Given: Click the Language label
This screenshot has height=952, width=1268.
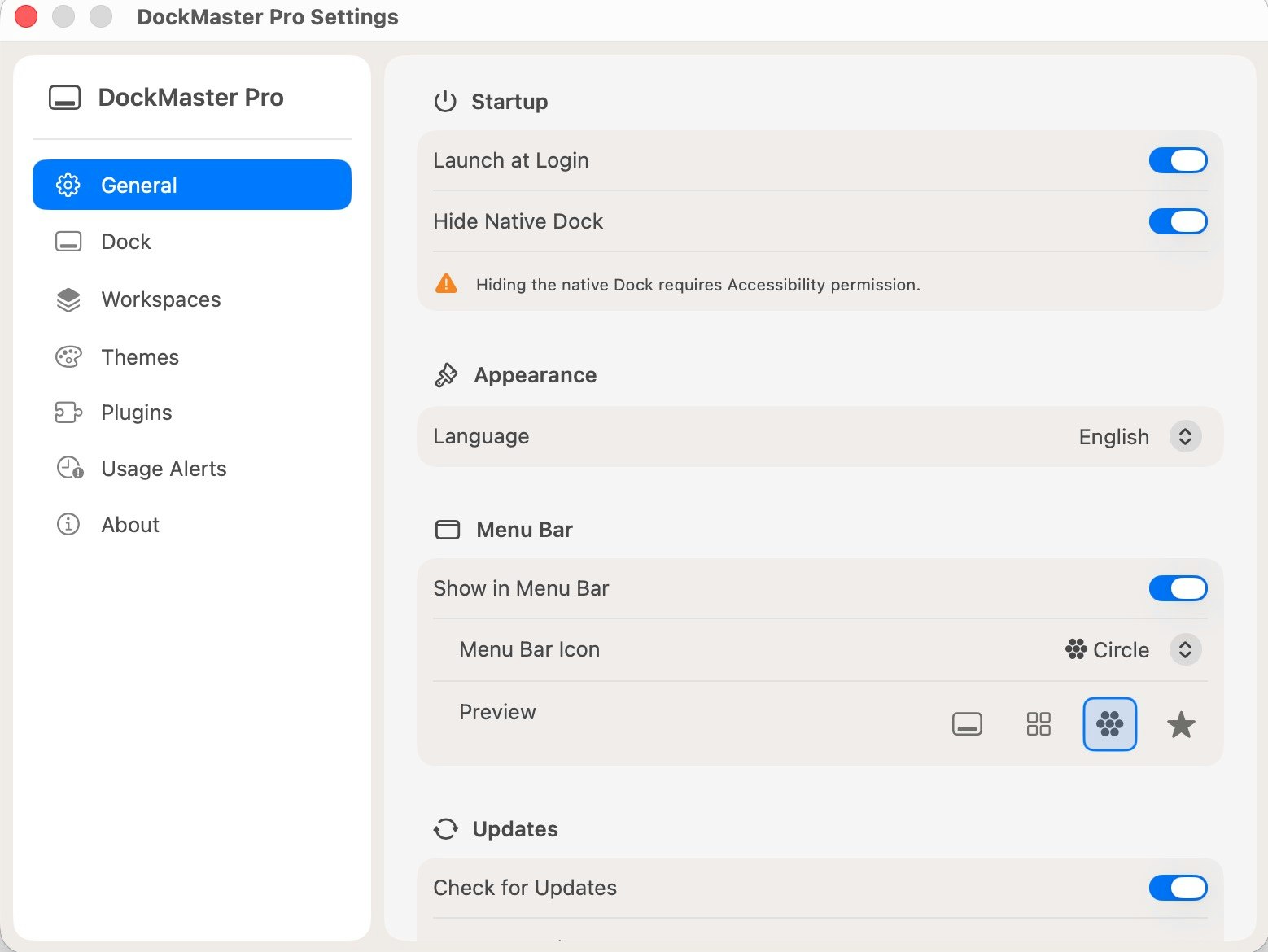Looking at the screenshot, I should tap(481, 437).
